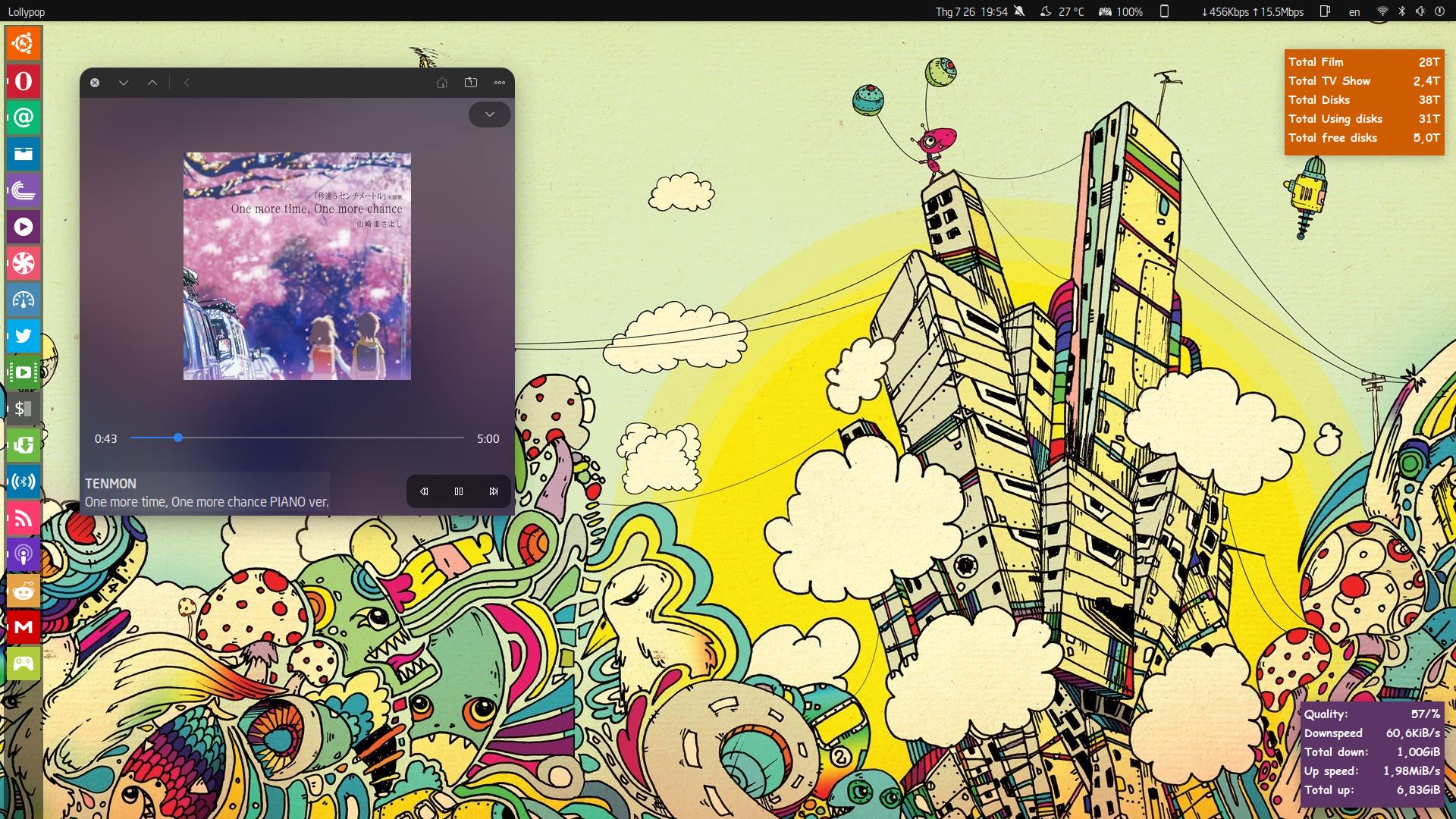This screenshot has height=819, width=1456.
Task: Click 'Downspeed' row in purple network widget
Action: (x=1372, y=733)
